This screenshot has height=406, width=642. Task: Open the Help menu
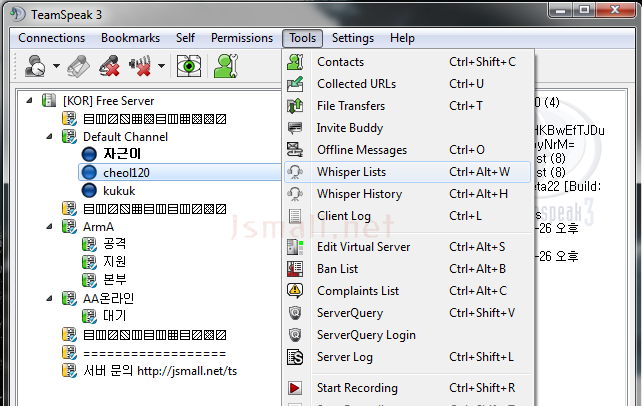[402, 38]
